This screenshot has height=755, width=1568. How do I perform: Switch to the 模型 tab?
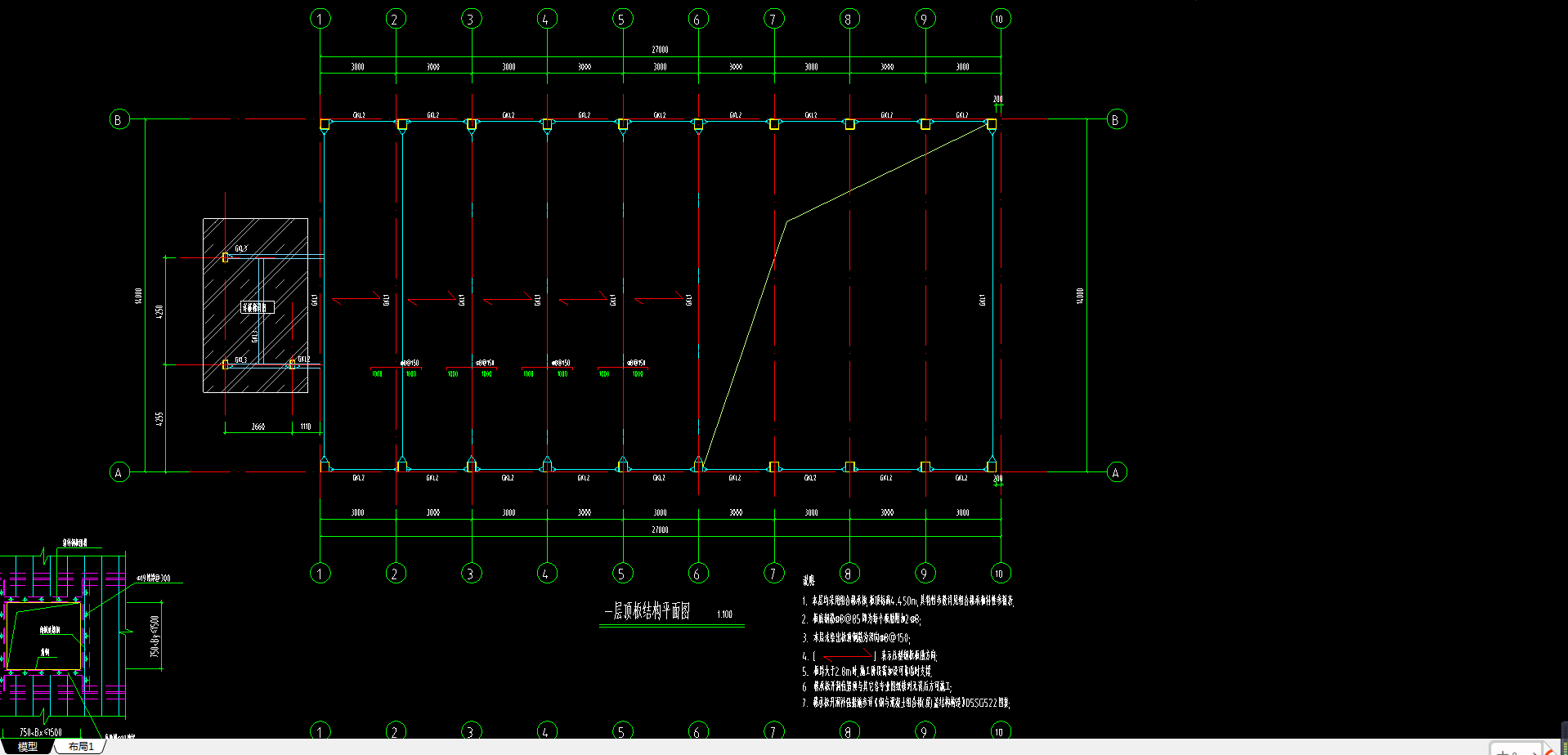pyautogui.click(x=28, y=746)
